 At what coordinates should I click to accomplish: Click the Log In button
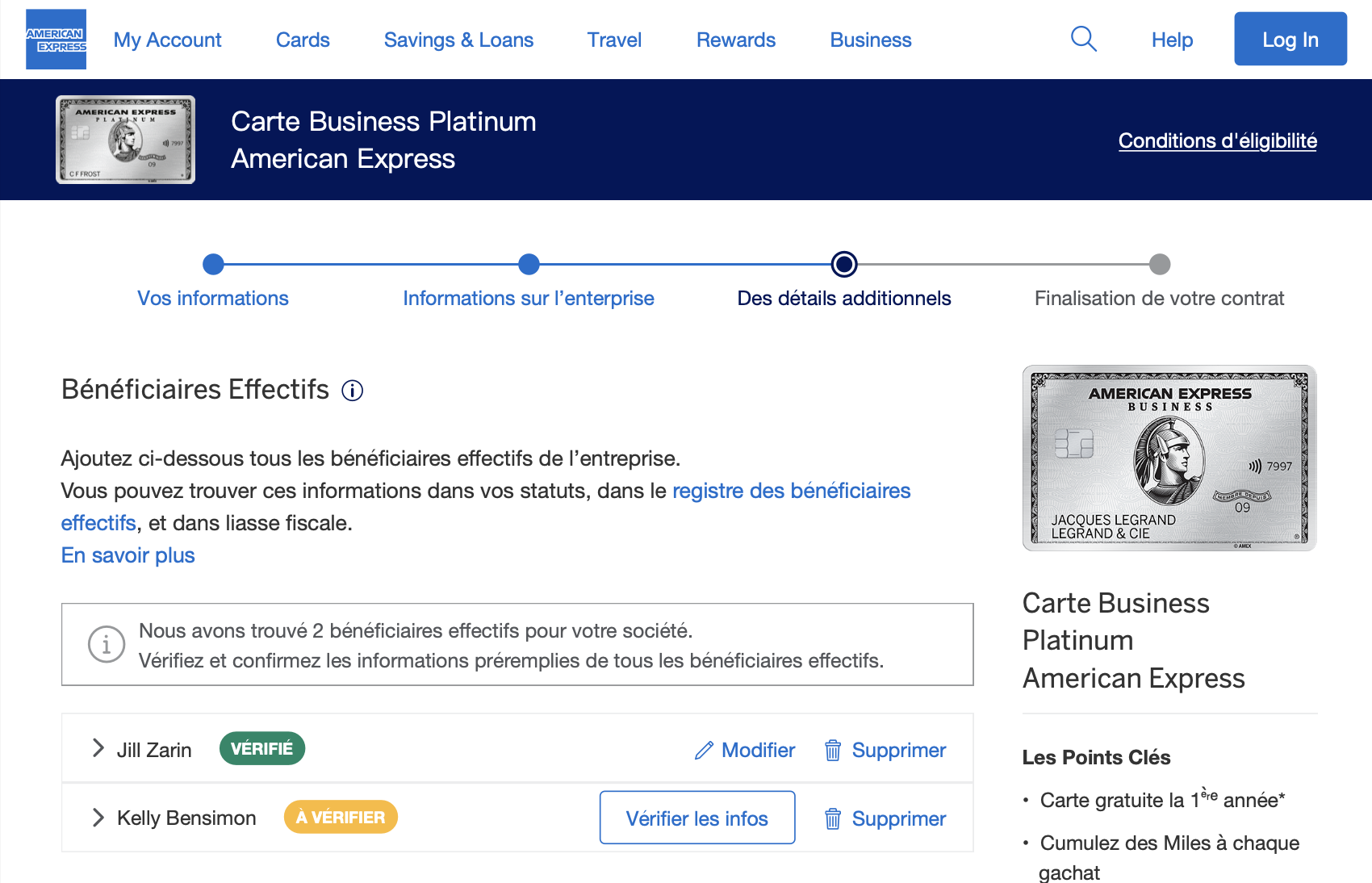pyautogui.click(x=1290, y=39)
